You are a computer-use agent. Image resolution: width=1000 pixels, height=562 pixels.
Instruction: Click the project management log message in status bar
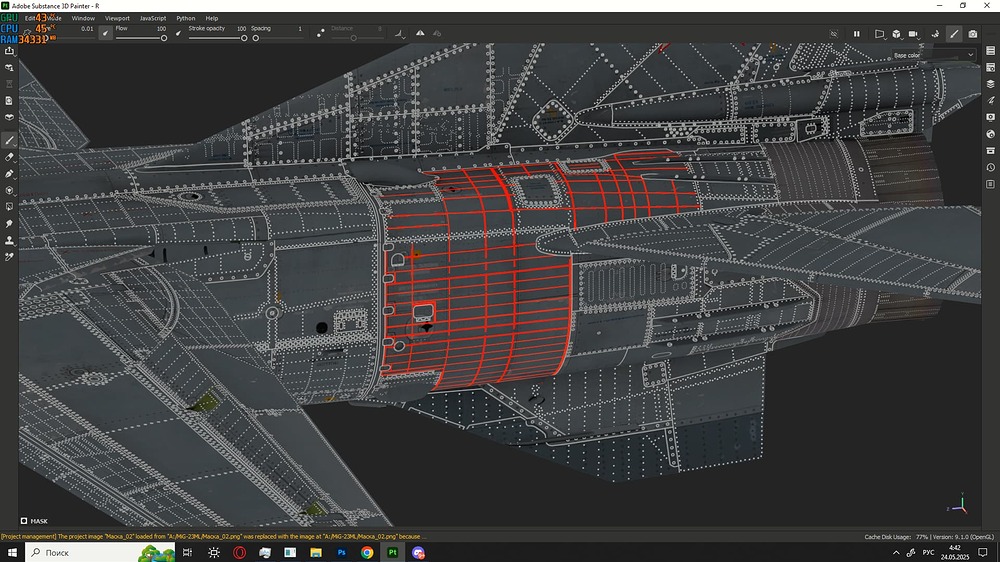point(214,536)
